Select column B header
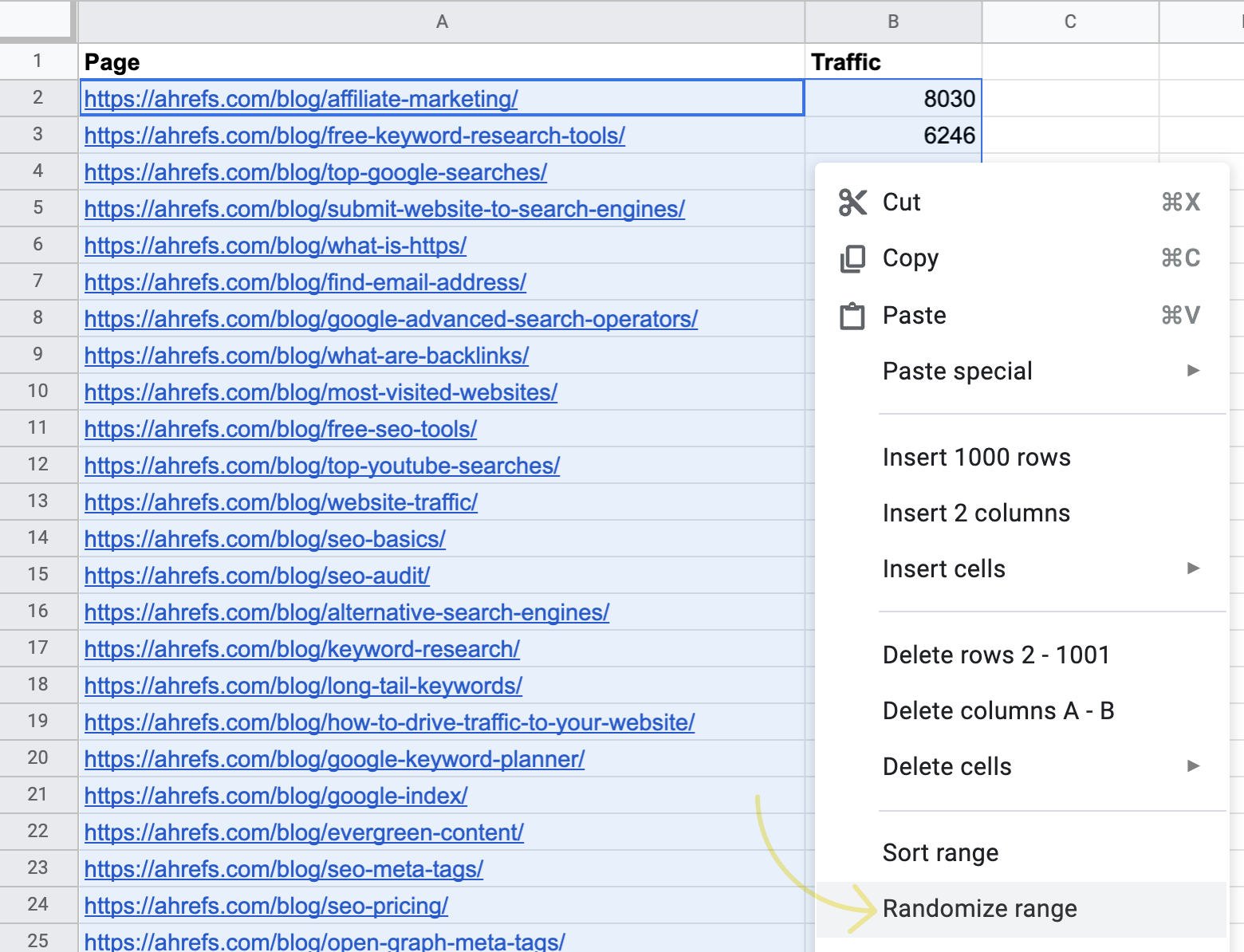 pyautogui.click(x=893, y=22)
